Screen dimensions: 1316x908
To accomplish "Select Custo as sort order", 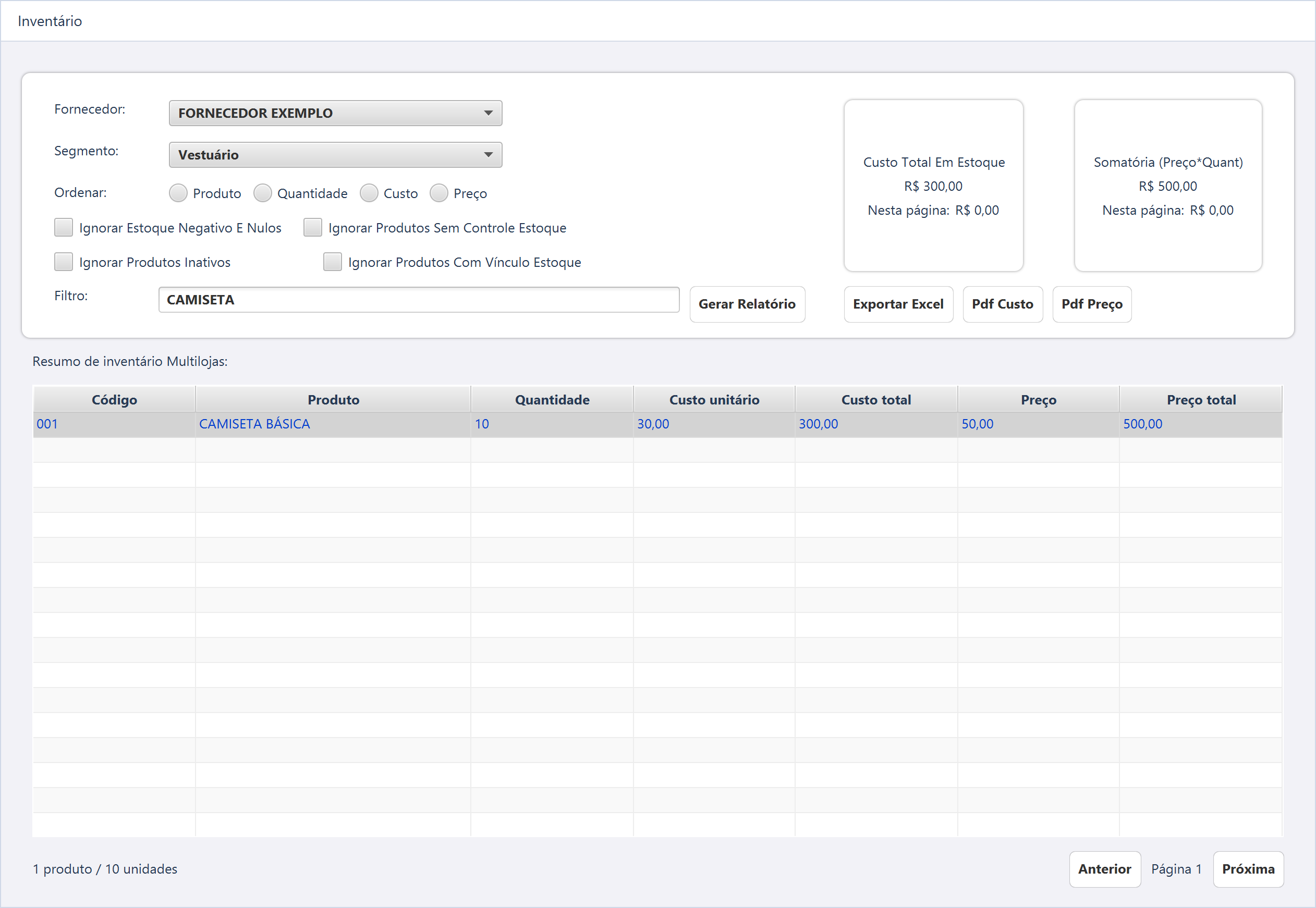I will coord(369,193).
